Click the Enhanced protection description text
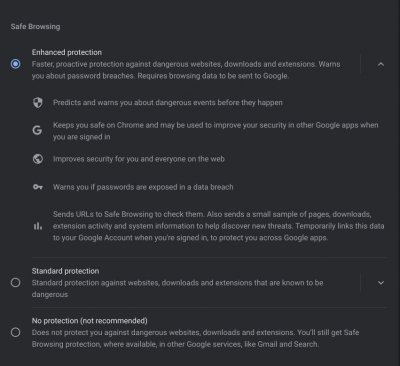The image size is (400, 366). 186,70
